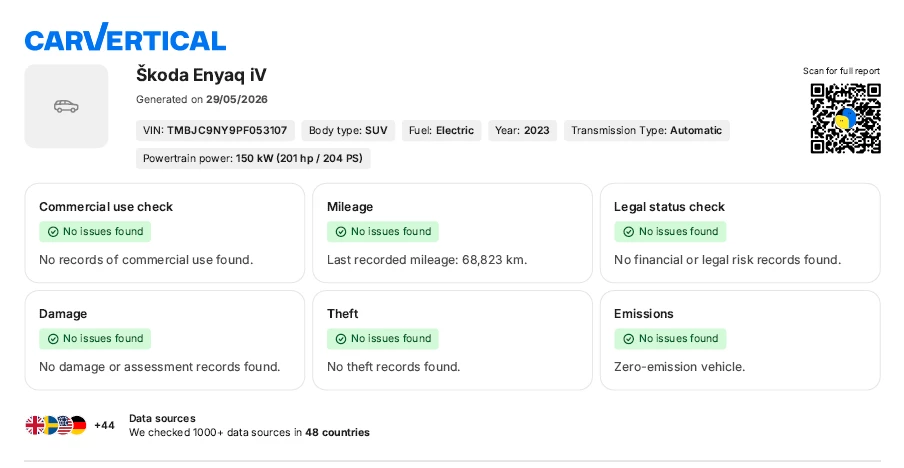Click the Legal status check heading
Image resolution: width=904 pixels, height=468 pixels.
tap(669, 207)
